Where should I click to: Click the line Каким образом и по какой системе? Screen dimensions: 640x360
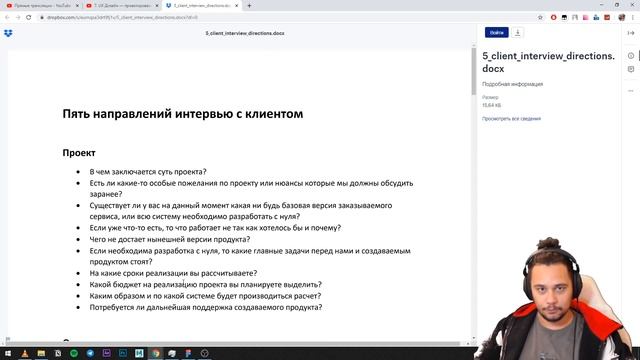pos(205,296)
